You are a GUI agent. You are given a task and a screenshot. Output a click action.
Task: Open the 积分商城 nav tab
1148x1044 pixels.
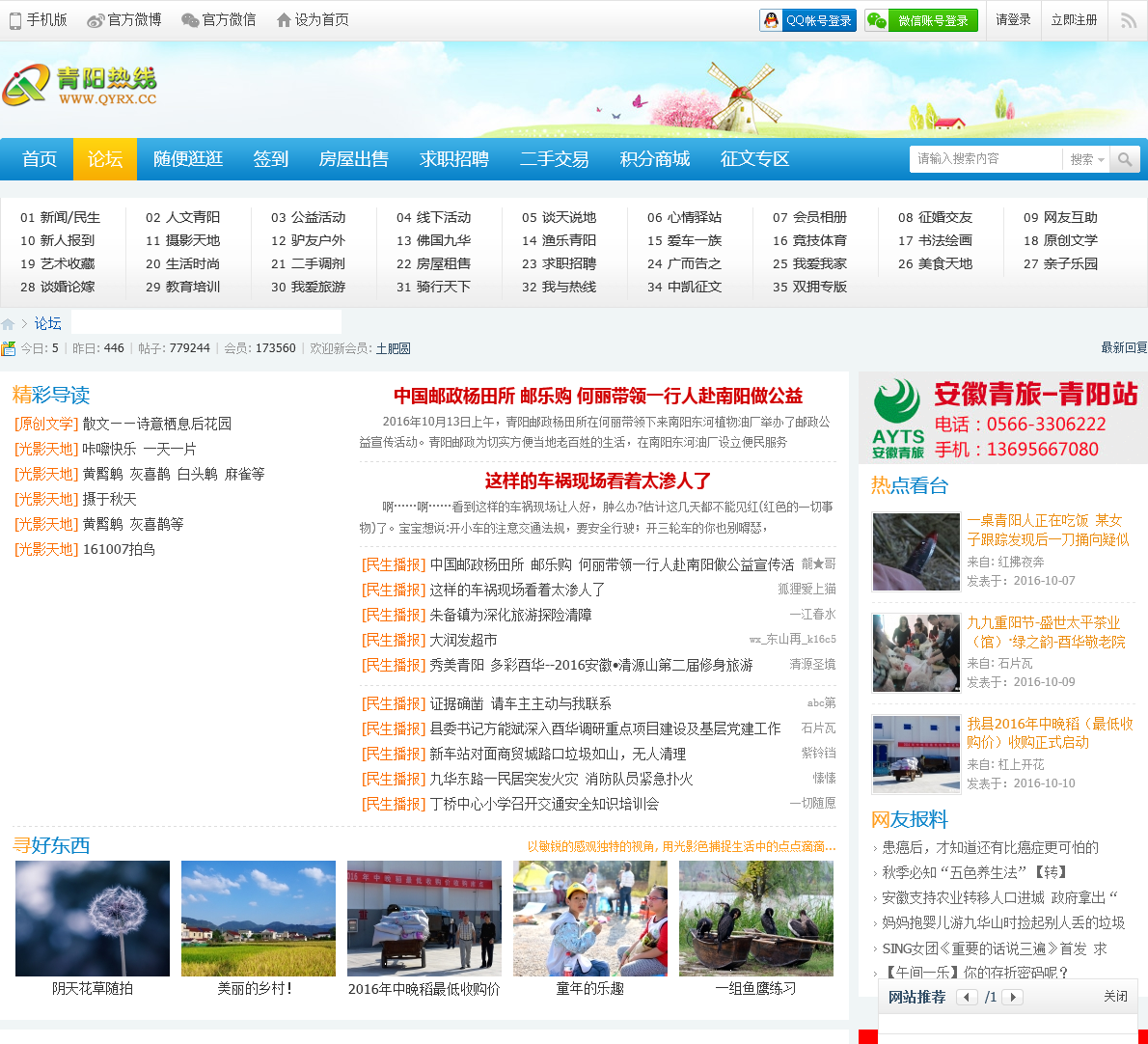click(654, 159)
